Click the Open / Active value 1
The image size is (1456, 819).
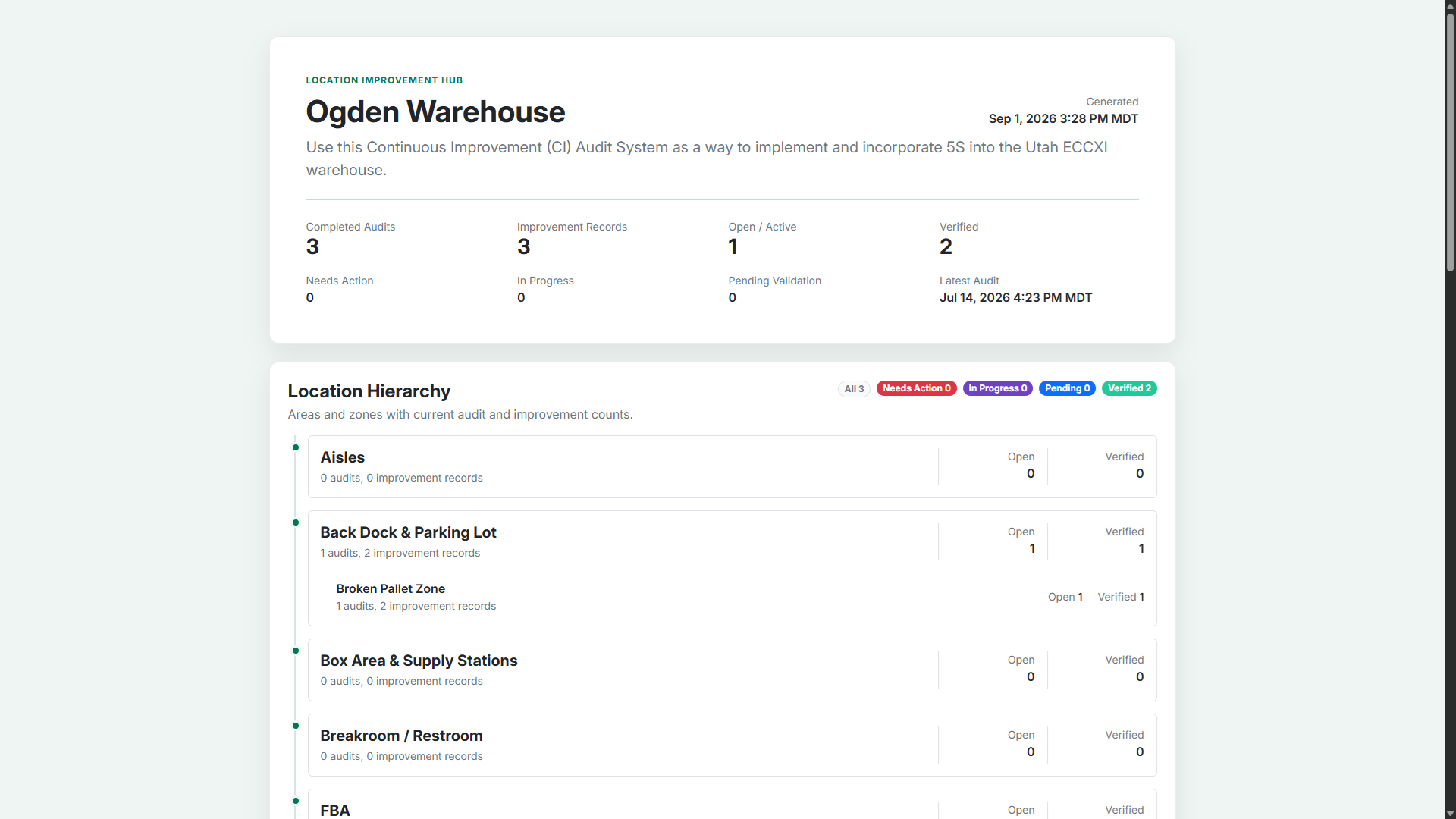point(733,246)
